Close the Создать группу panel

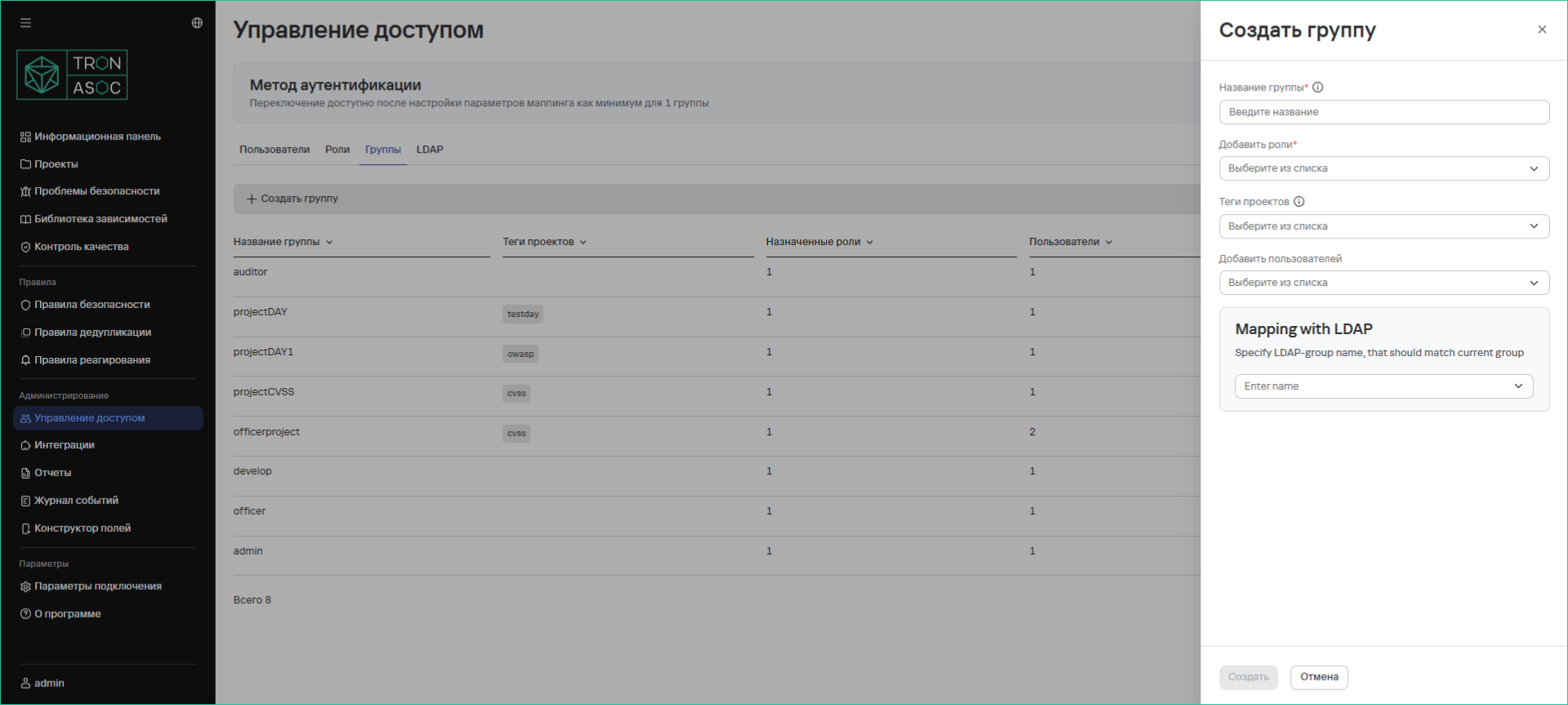1542,29
